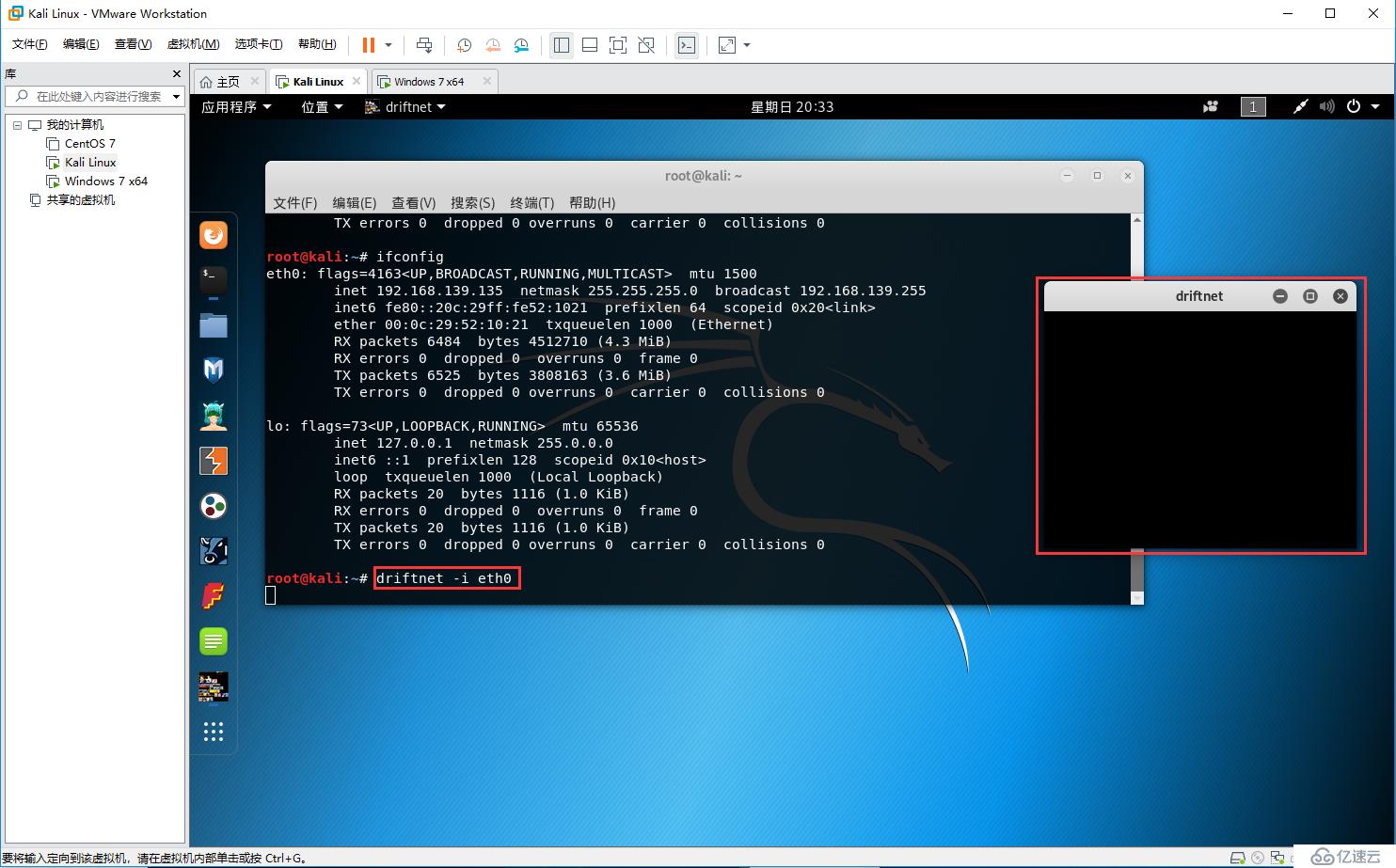Toggle the VMware console view button
This screenshot has height=868, width=1396.
point(688,44)
